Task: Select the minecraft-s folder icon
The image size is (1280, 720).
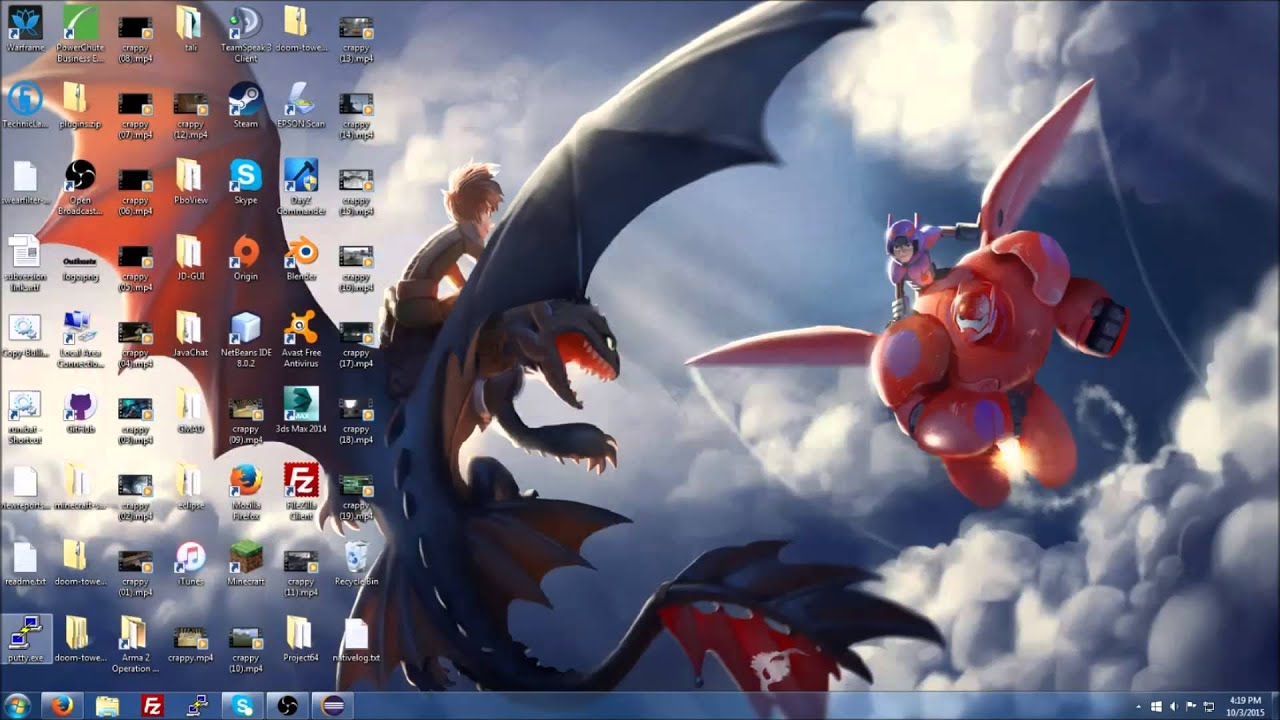Action: pos(80,487)
